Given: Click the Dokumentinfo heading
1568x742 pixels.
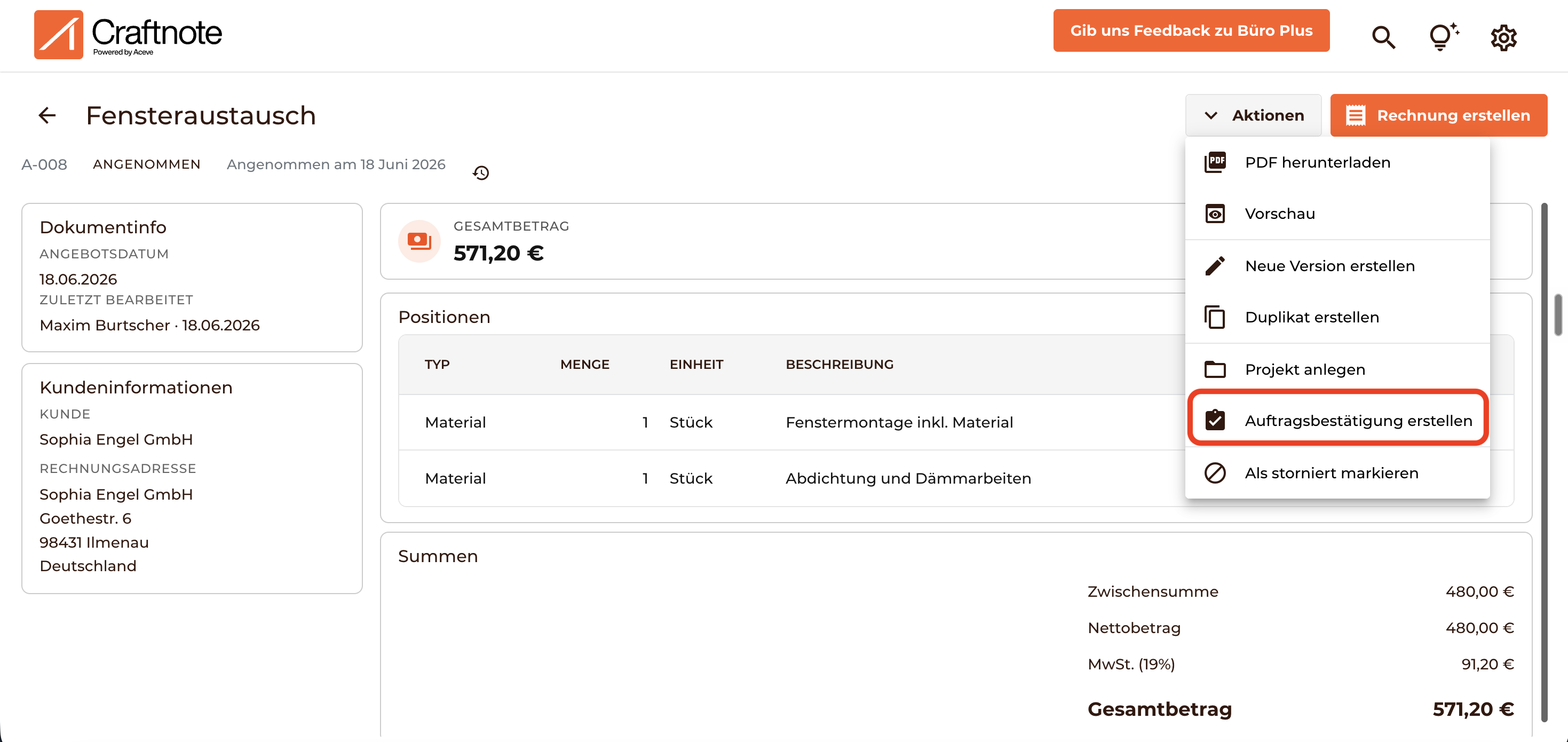Looking at the screenshot, I should pyautogui.click(x=103, y=227).
